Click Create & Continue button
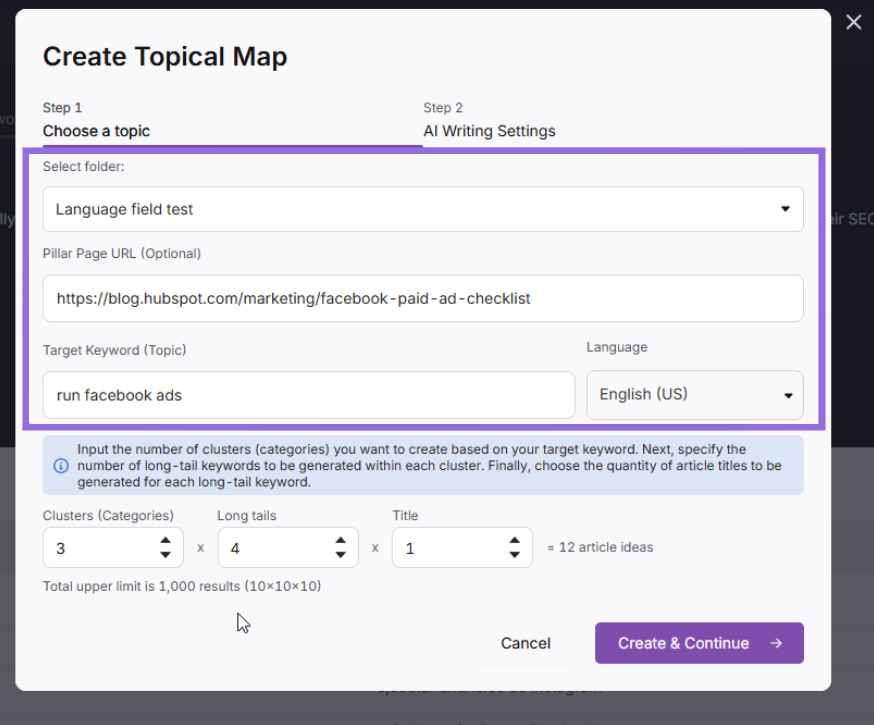The width and height of the screenshot is (874, 725). pos(699,643)
